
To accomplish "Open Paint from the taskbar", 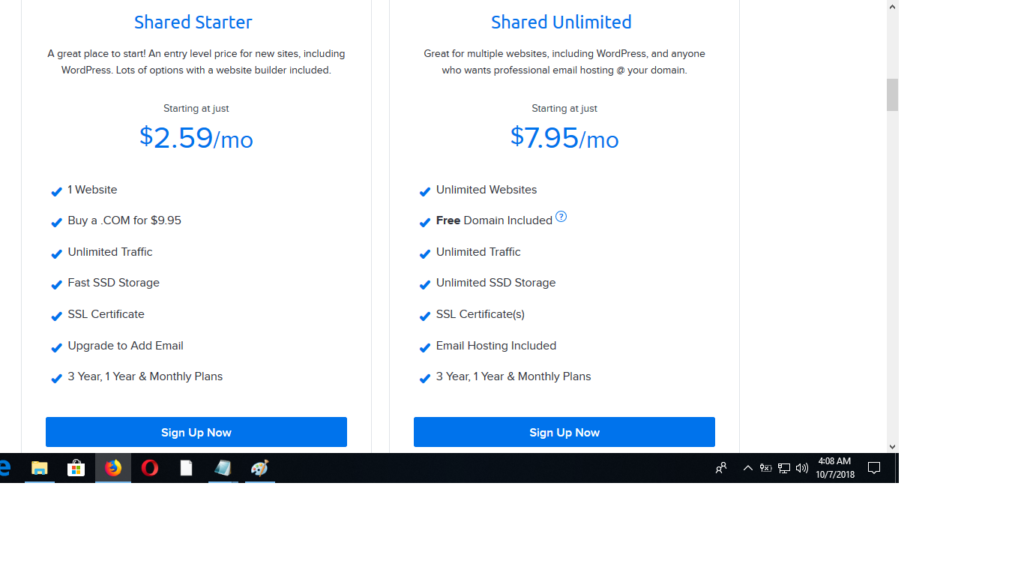I will point(259,468).
